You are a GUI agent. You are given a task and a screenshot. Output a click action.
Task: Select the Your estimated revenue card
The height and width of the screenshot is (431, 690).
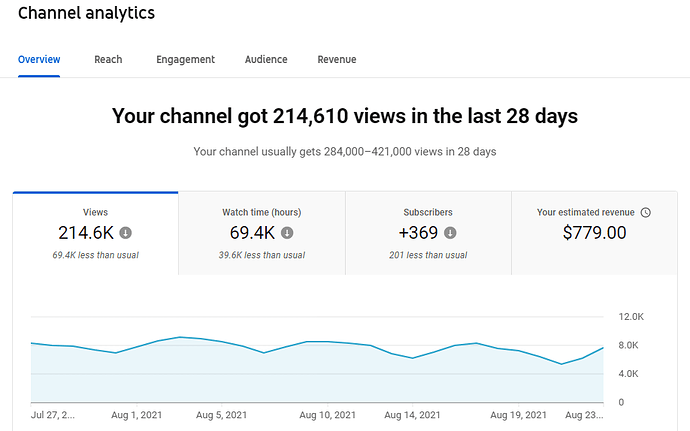594,233
